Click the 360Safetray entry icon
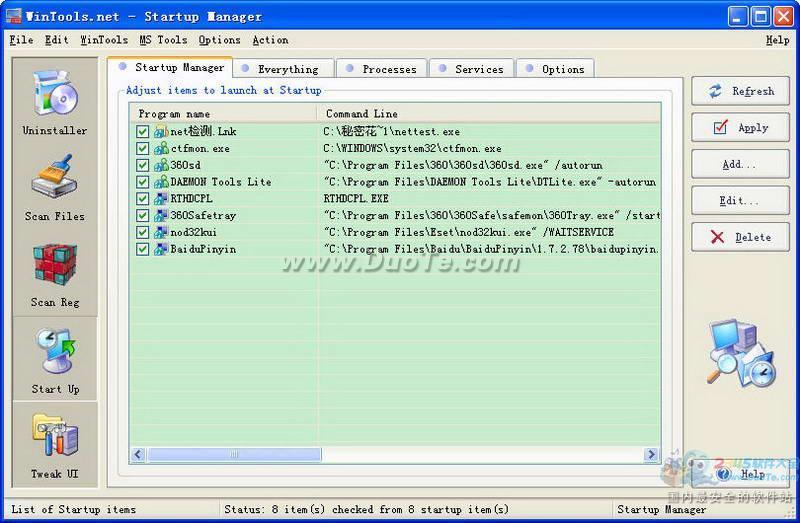 coord(161,215)
